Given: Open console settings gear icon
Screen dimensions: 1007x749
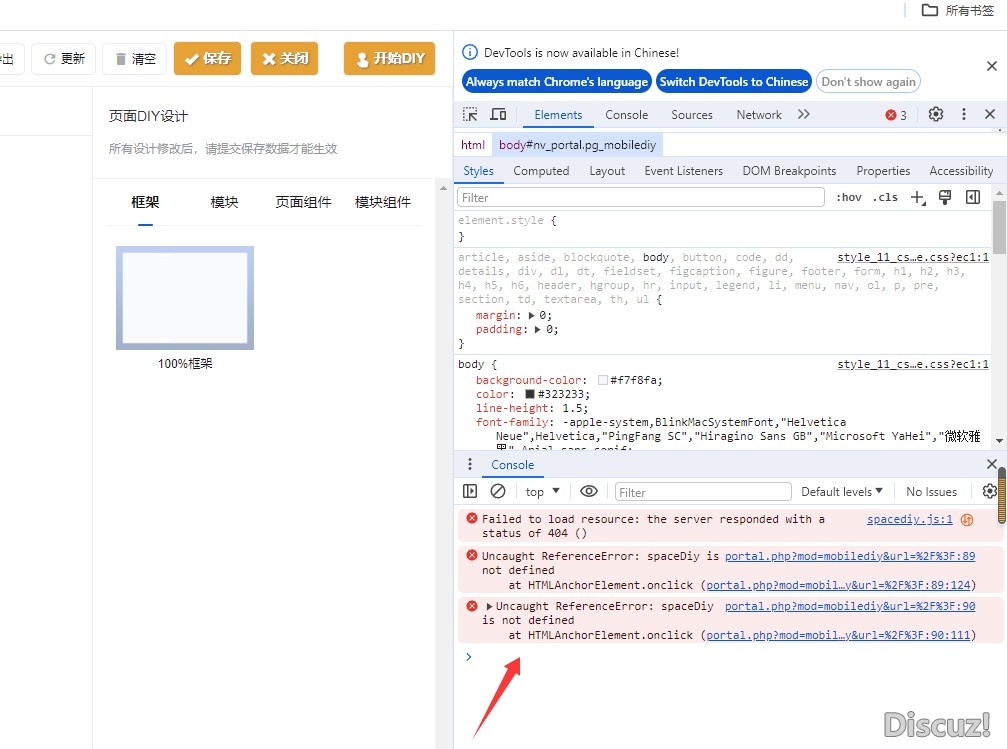Looking at the screenshot, I should (x=990, y=491).
